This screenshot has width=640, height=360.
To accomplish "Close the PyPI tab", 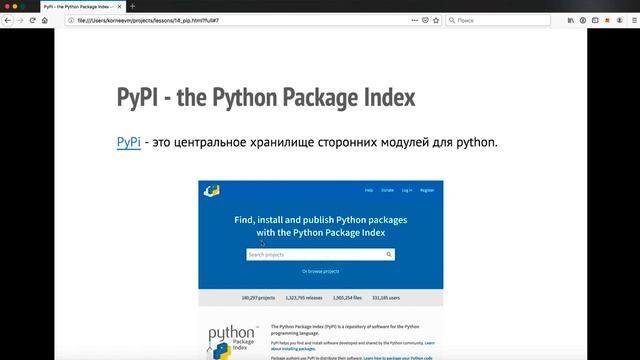I will [120, 7].
